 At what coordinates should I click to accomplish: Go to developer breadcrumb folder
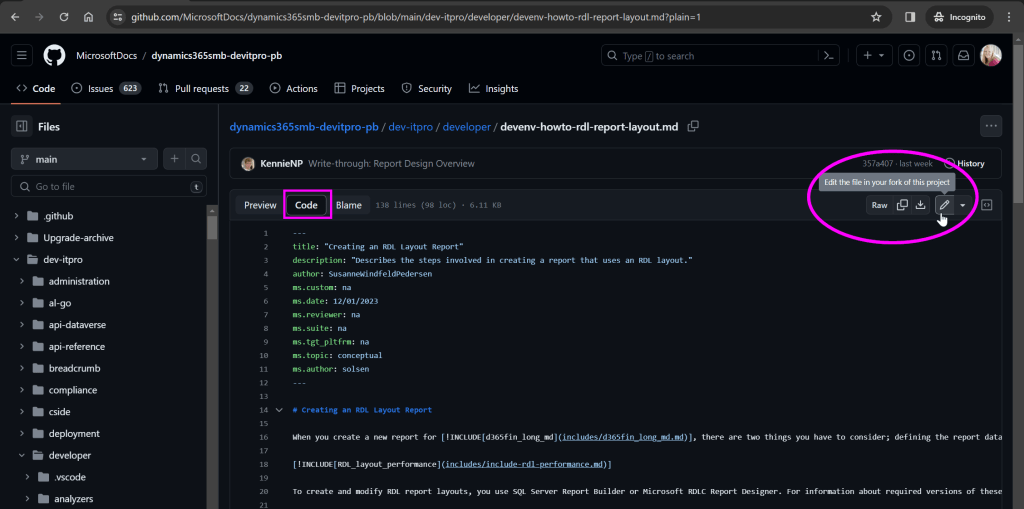pos(466,127)
